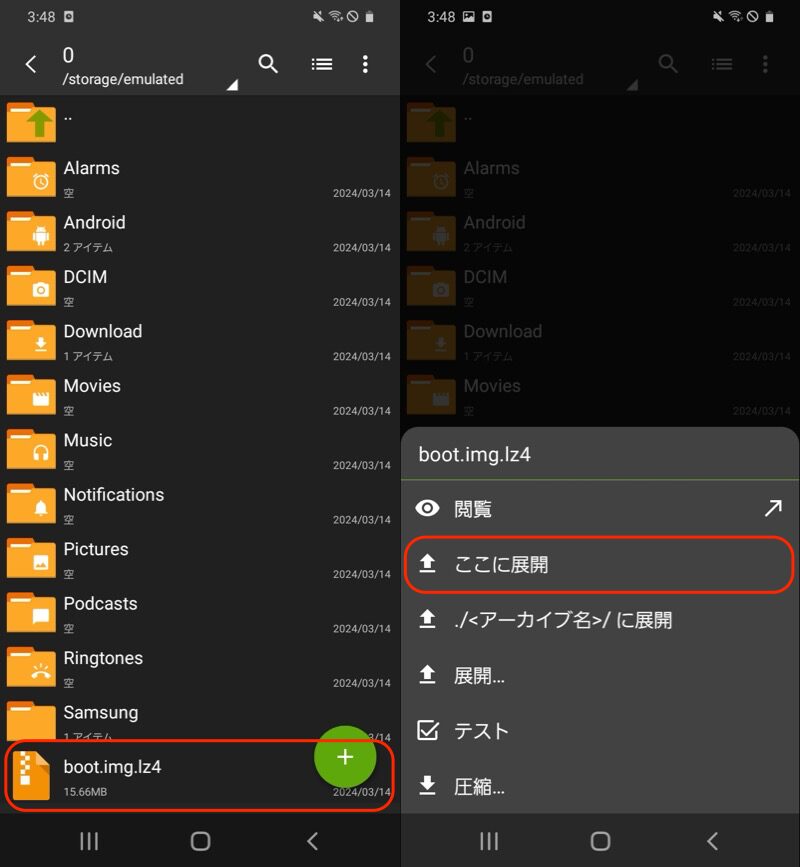Choose 展開... from the context menu
800x867 pixels.
pyautogui.click(x=479, y=676)
